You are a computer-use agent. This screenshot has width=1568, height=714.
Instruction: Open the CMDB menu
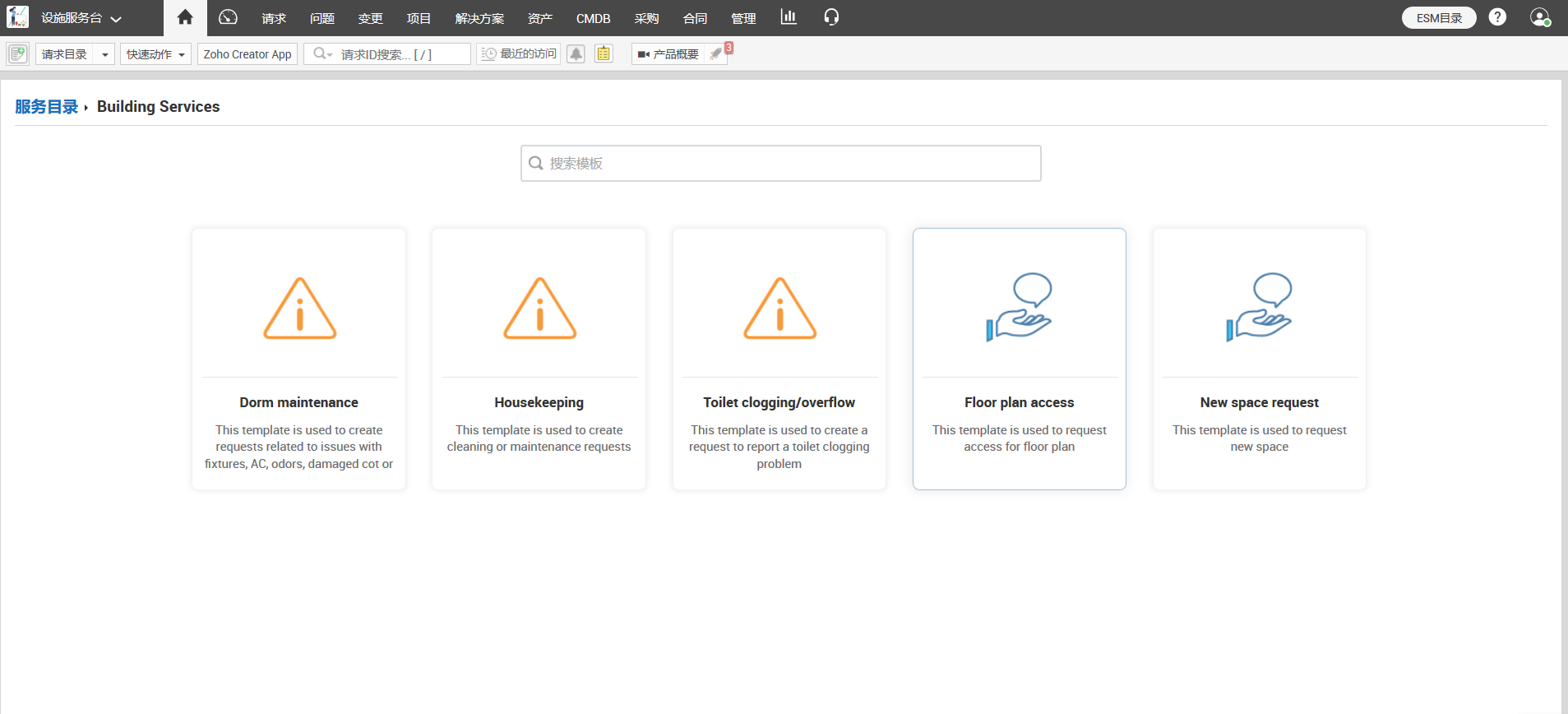[x=593, y=18]
